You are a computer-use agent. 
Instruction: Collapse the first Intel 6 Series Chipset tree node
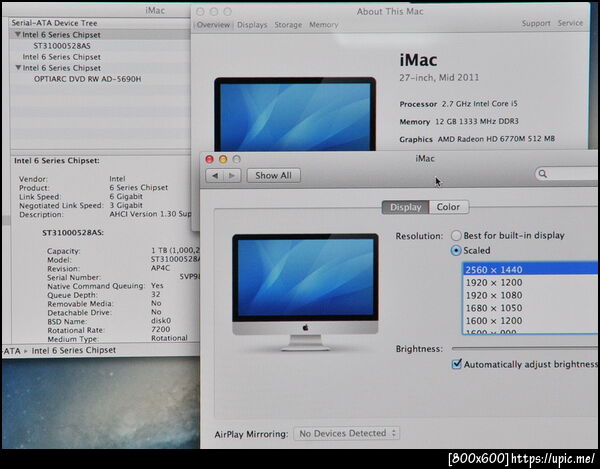click(18, 34)
